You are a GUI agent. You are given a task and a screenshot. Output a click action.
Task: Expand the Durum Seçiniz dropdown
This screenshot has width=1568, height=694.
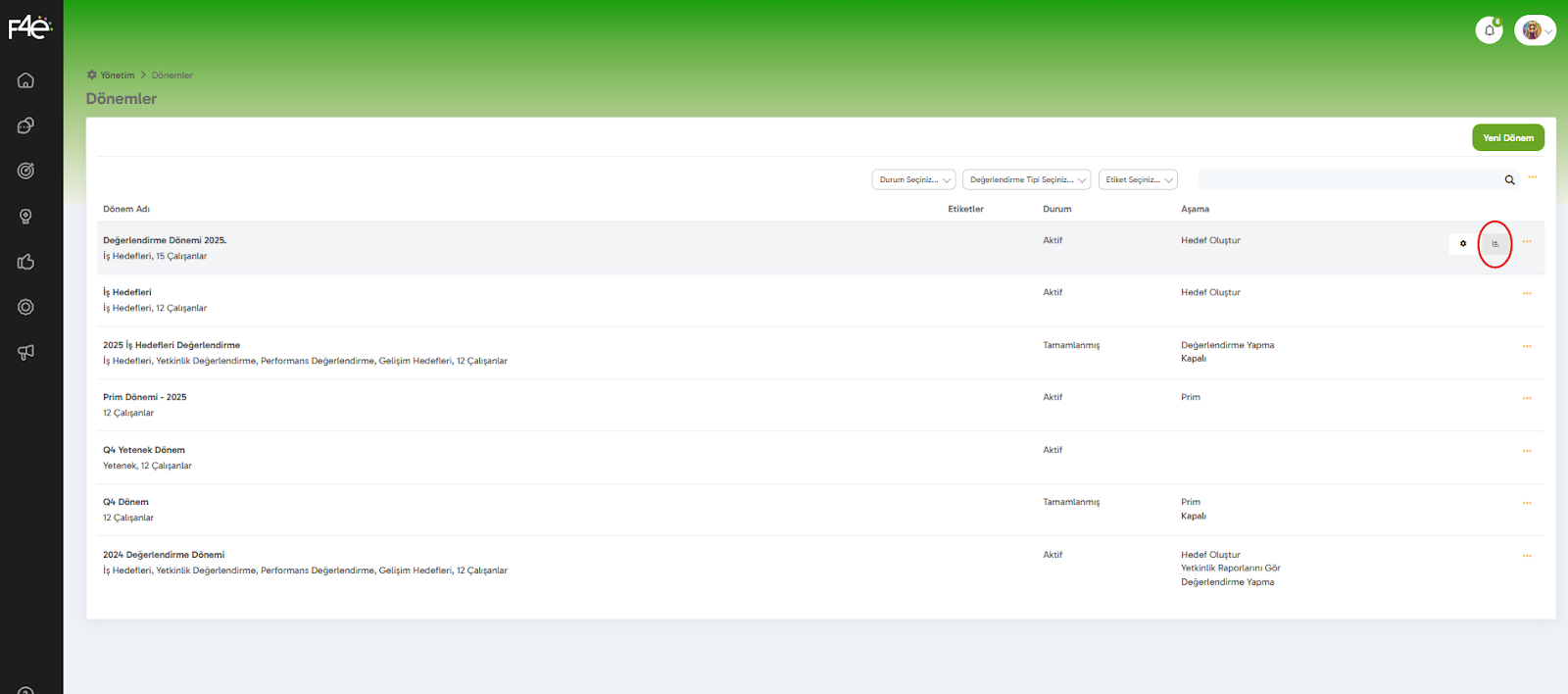[913, 180]
